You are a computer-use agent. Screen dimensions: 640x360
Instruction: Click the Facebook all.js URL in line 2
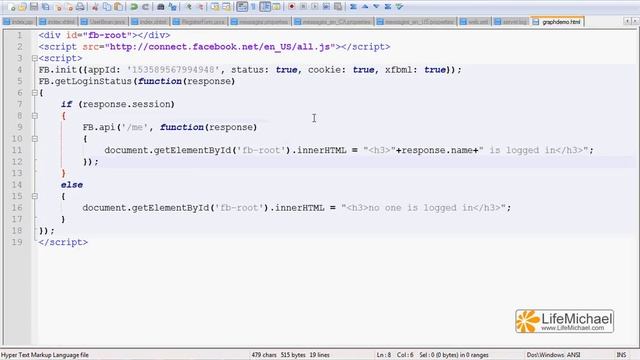coord(220,47)
